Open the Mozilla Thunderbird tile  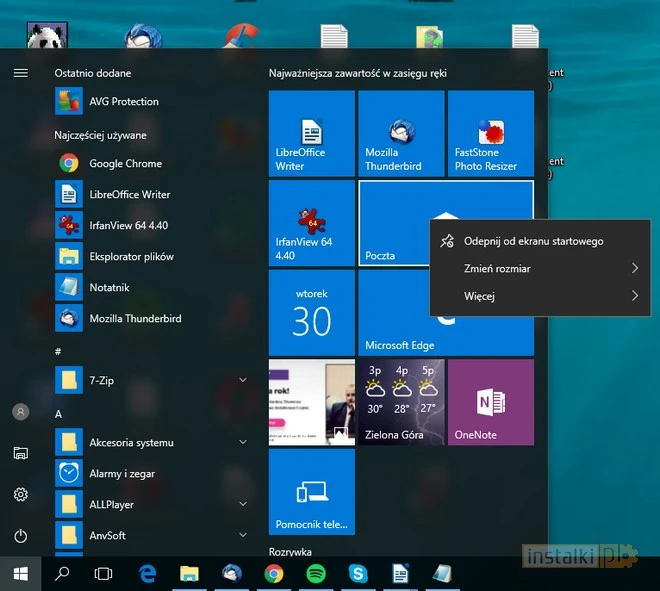[x=400, y=133]
